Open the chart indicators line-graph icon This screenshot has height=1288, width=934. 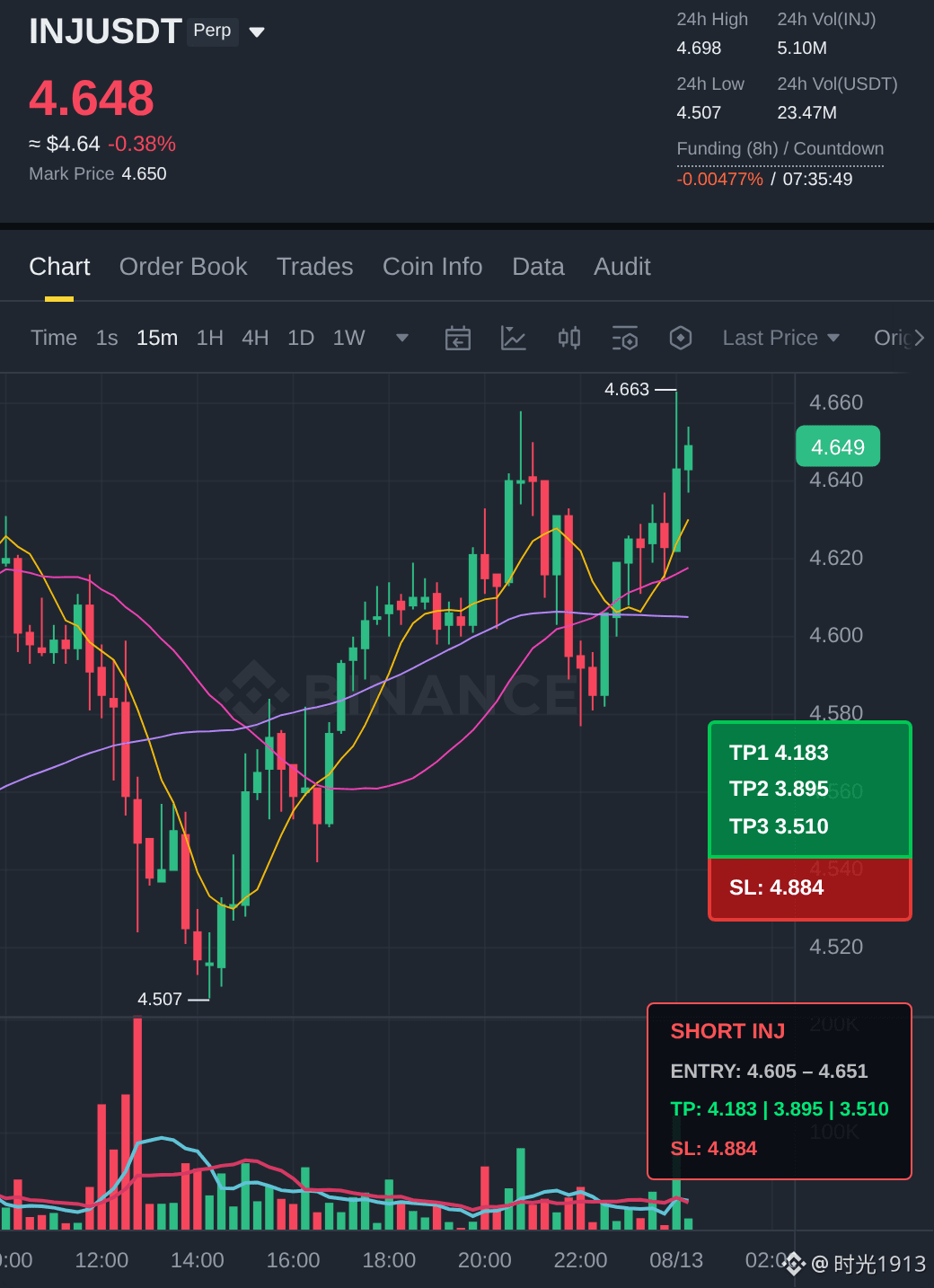[514, 338]
